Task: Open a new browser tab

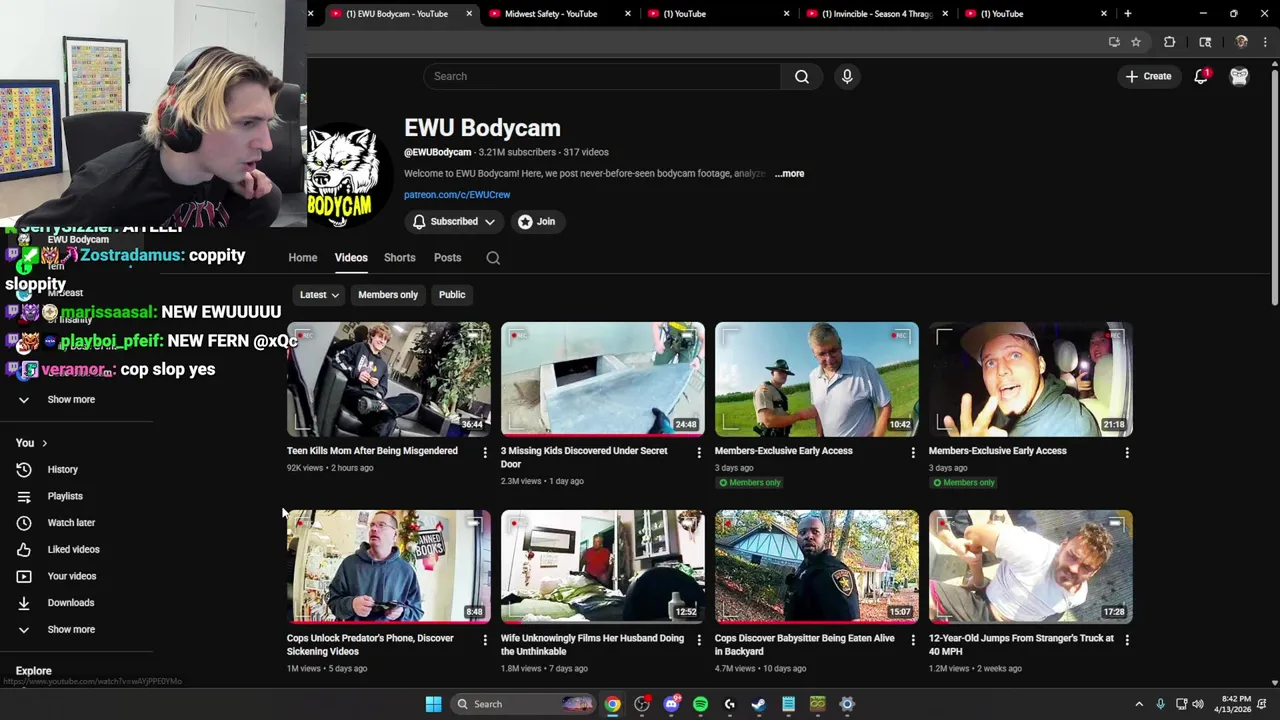Action: pyautogui.click(x=1127, y=14)
